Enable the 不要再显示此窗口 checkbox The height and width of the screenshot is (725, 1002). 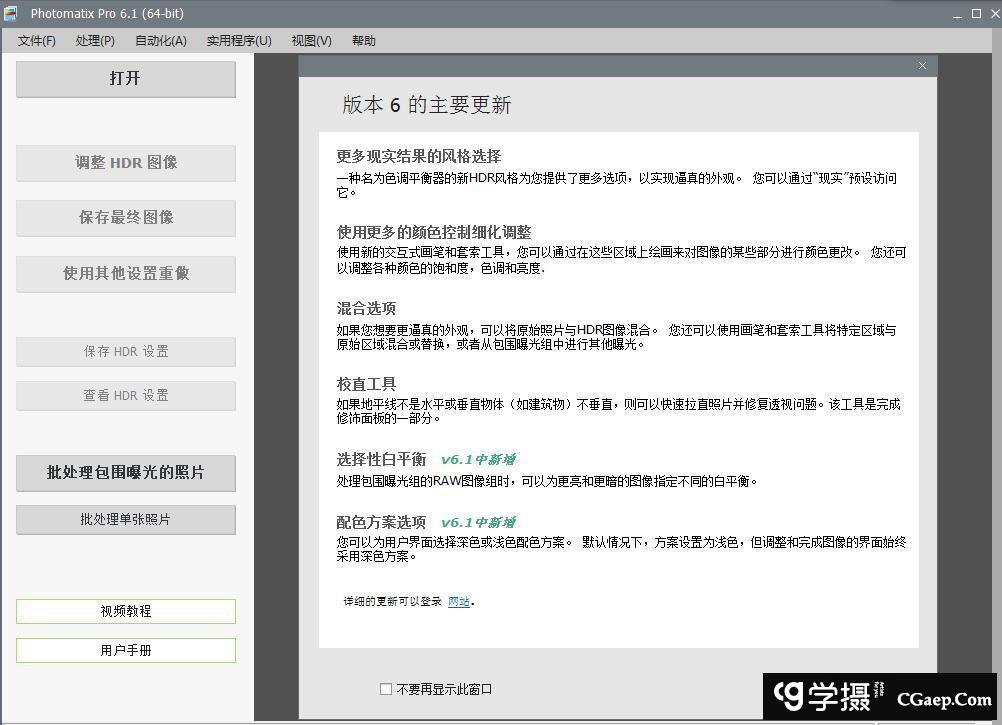pyautogui.click(x=386, y=689)
